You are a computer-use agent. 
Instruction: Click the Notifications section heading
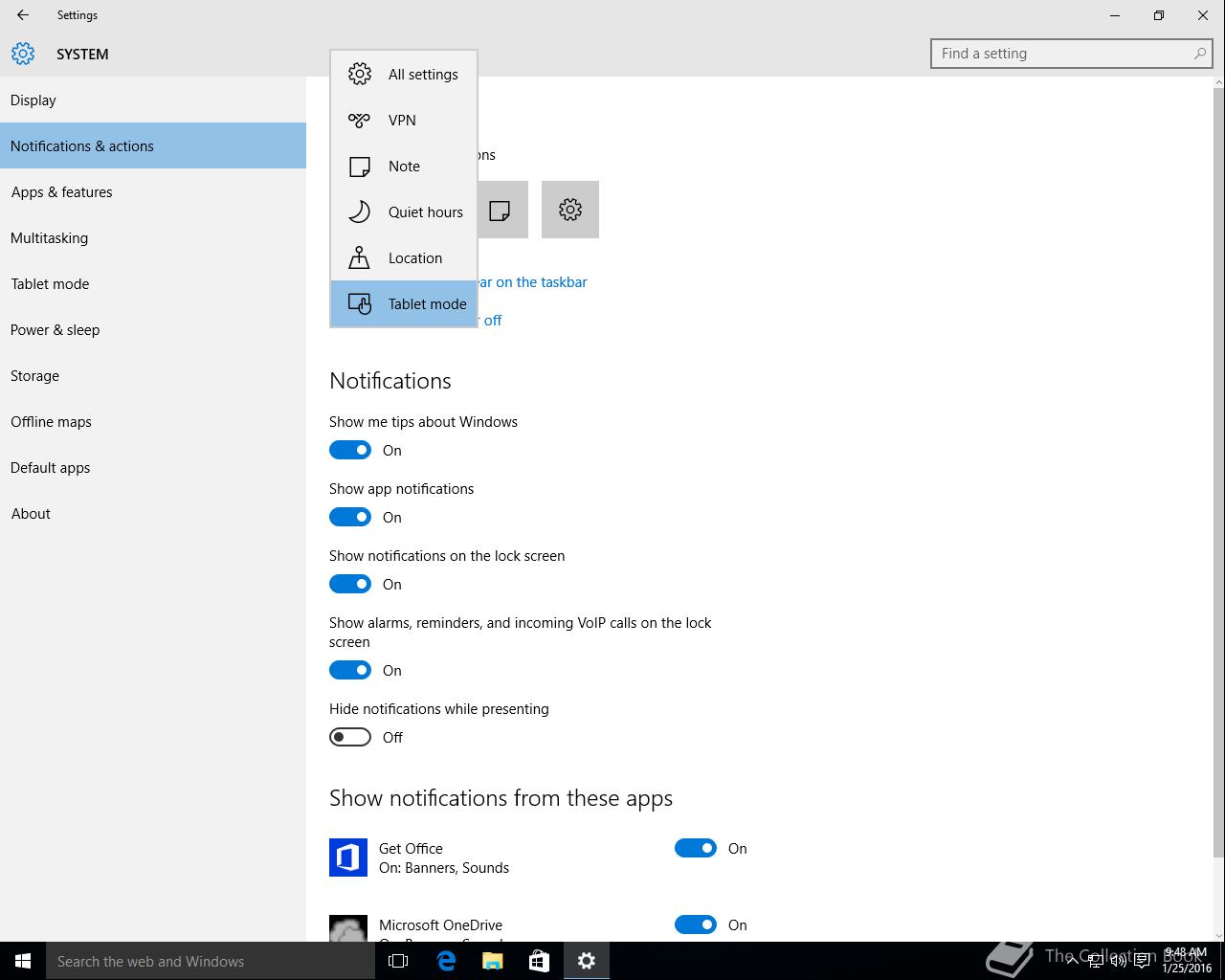(390, 381)
